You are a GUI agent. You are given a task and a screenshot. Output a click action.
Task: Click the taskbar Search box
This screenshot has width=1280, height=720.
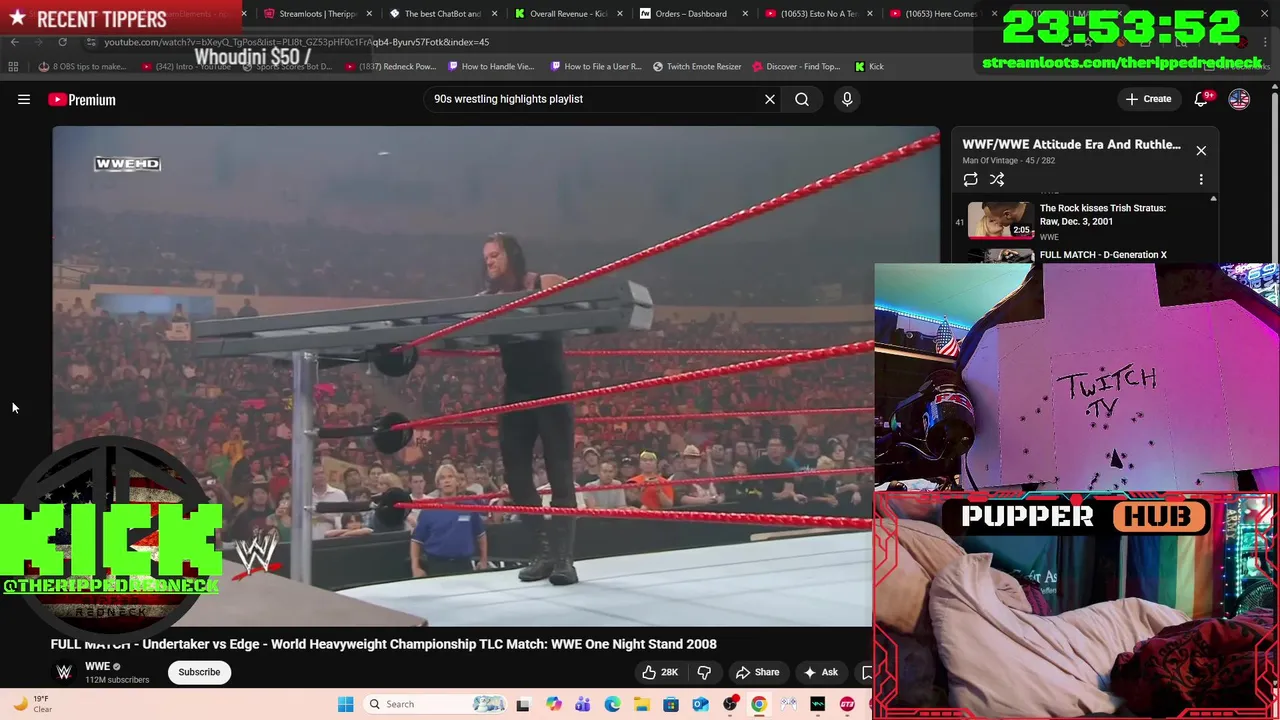coord(436,704)
